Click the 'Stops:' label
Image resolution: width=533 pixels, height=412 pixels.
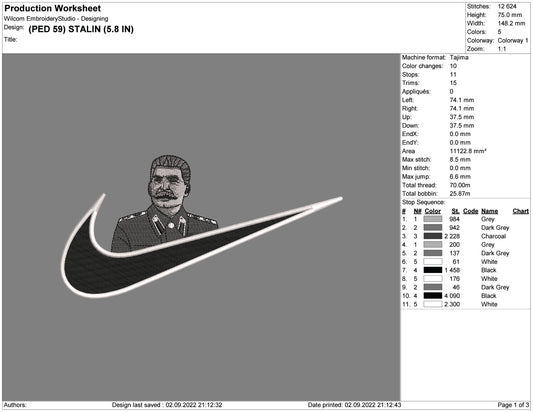[x=411, y=74]
